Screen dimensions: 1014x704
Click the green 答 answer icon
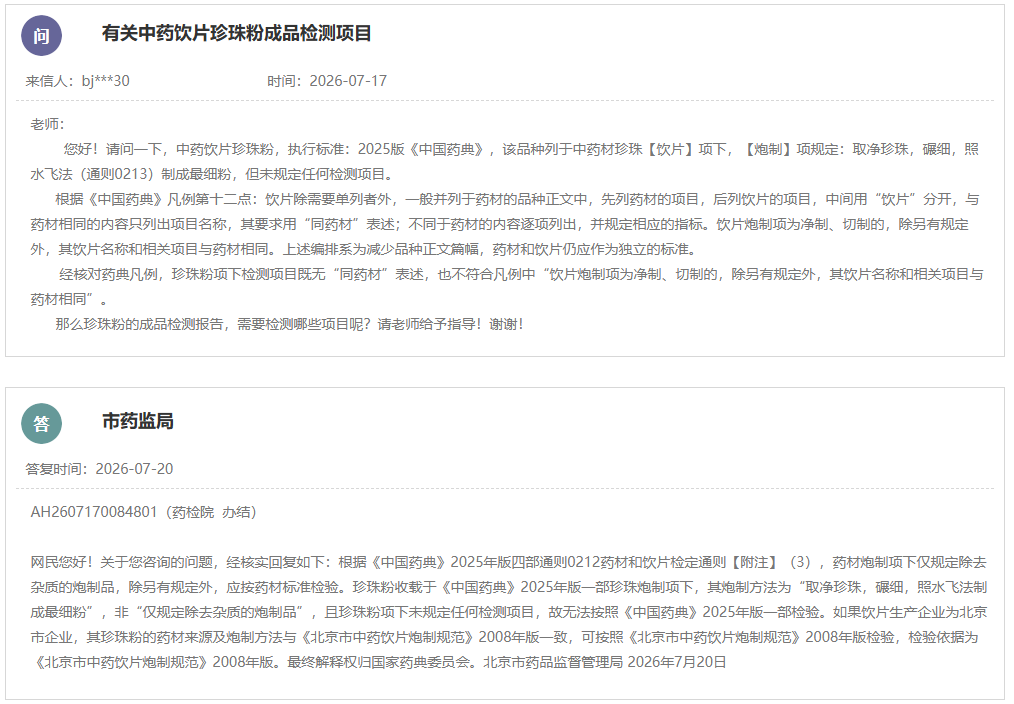pos(41,423)
